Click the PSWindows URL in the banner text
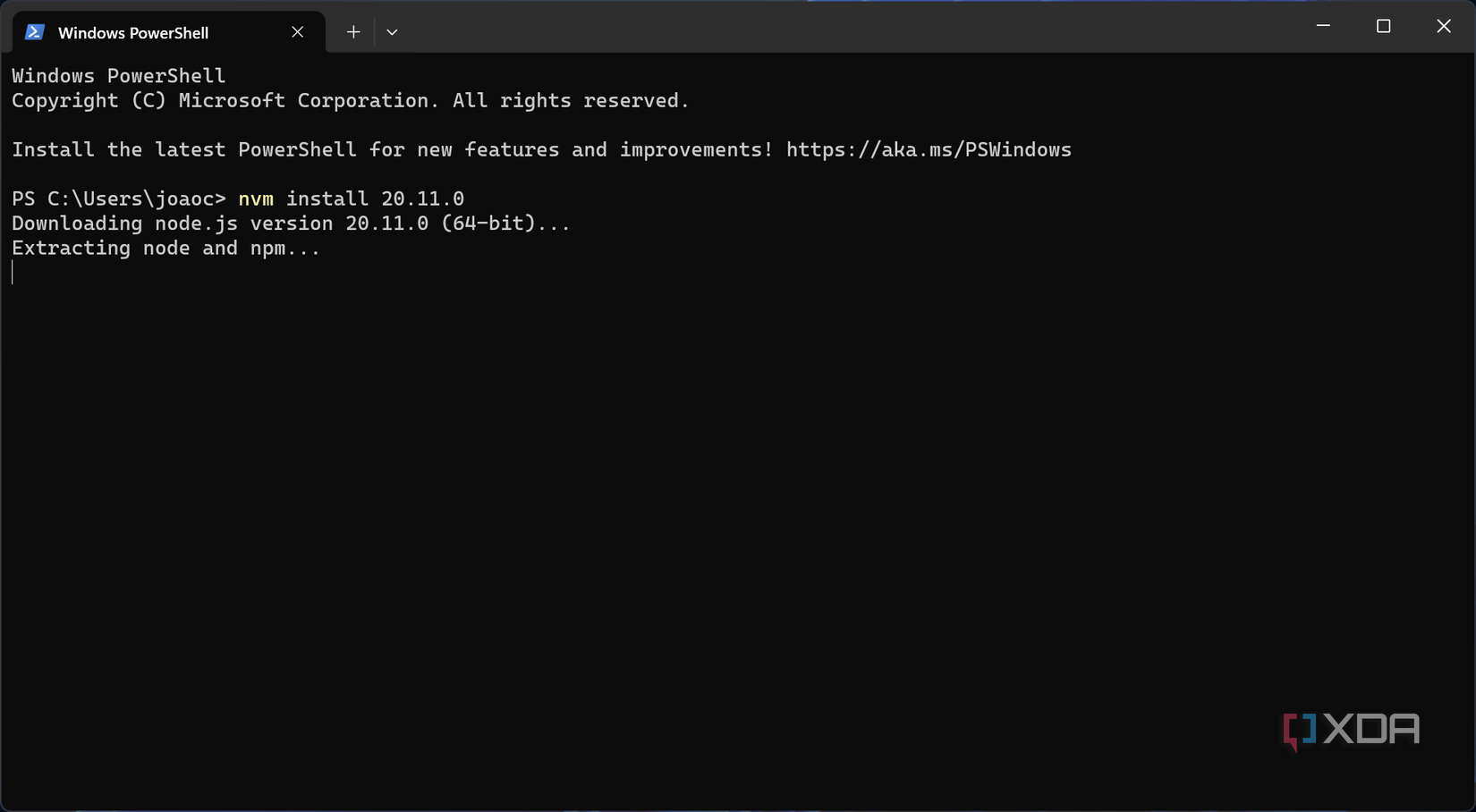Image resolution: width=1476 pixels, height=812 pixels. coord(929,149)
